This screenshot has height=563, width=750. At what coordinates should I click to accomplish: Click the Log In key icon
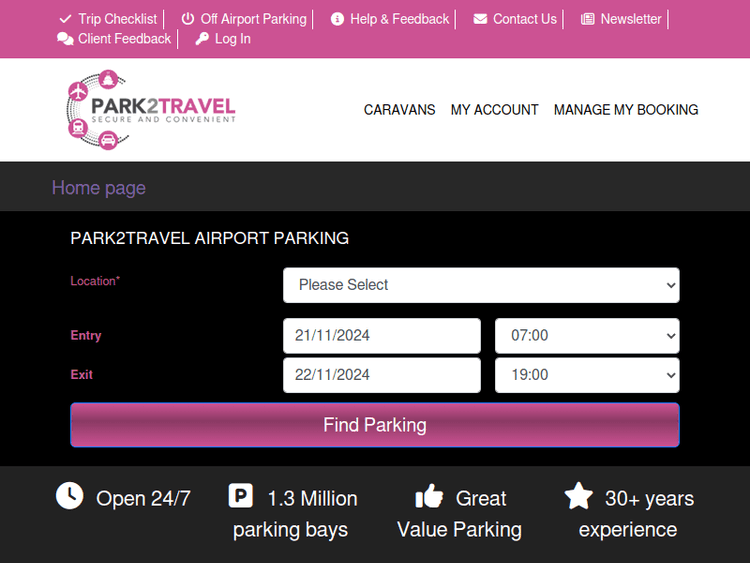click(x=202, y=39)
